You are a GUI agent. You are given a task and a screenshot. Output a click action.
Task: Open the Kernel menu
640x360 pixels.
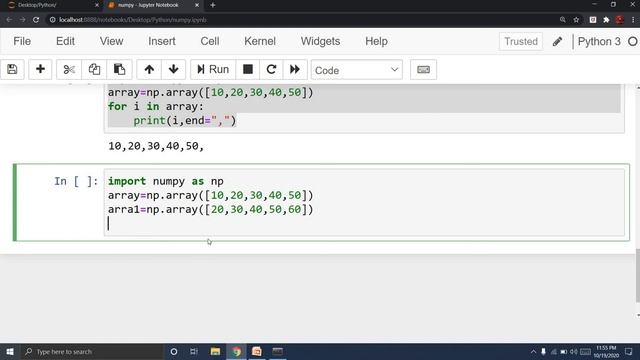[260, 41]
